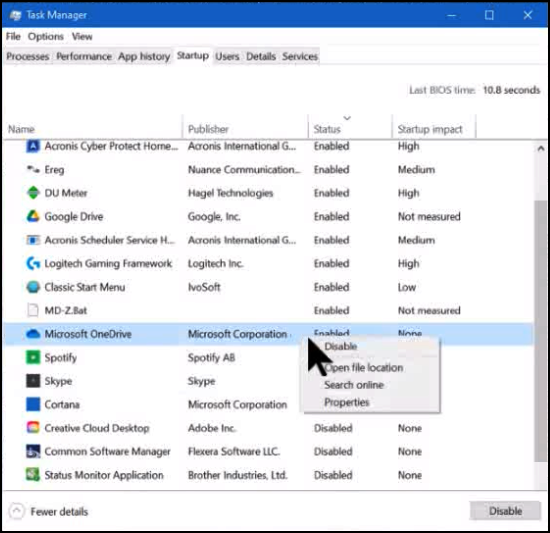Click the Status Monitor Application icon
Image resolution: width=550 pixels, height=533 pixels.
(x=33, y=475)
